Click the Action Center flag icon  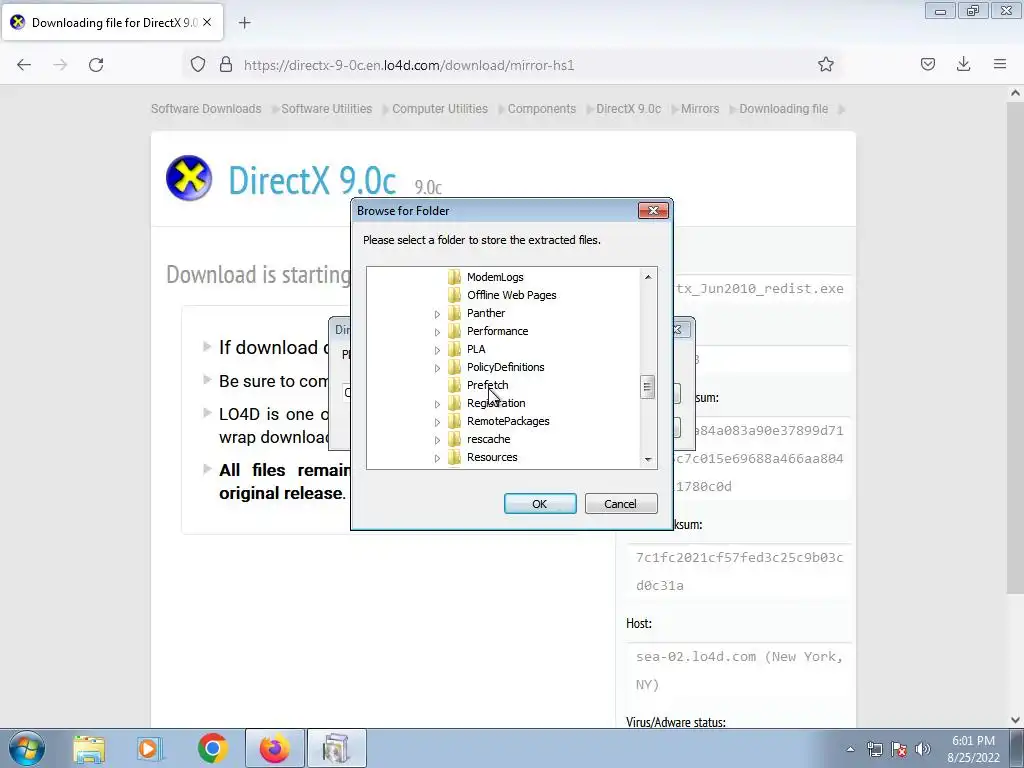point(899,749)
